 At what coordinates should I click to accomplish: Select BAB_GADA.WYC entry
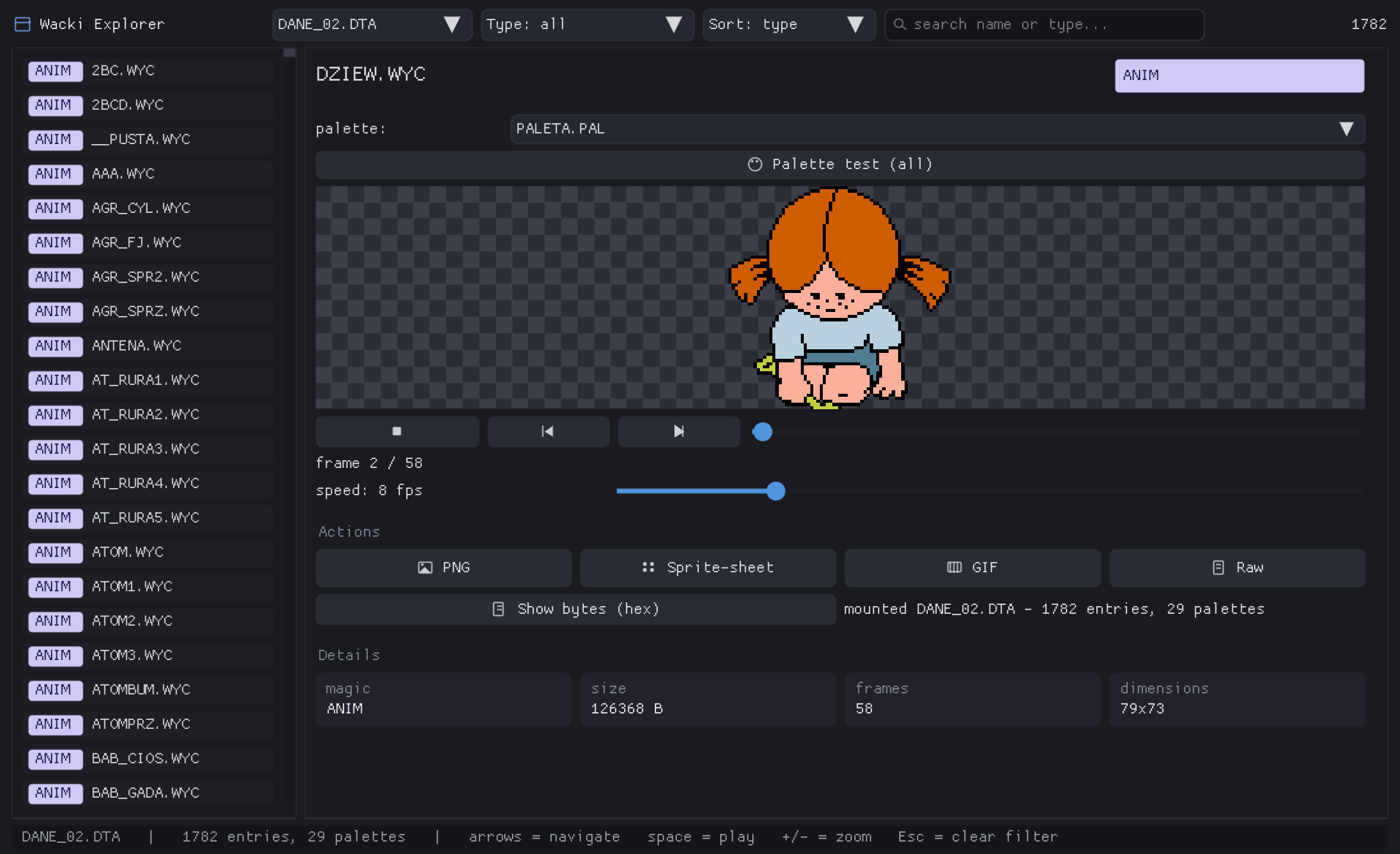tap(148, 794)
